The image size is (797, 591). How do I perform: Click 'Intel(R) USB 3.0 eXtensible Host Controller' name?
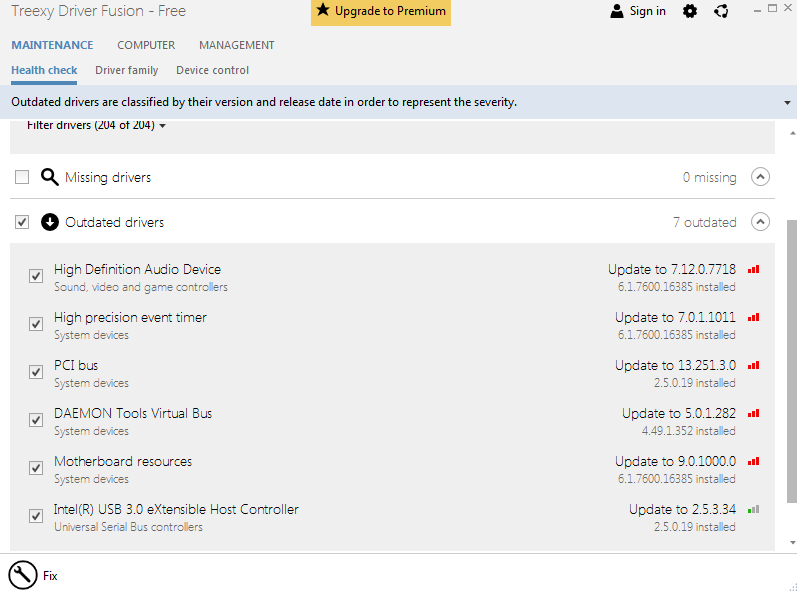coord(176,509)
